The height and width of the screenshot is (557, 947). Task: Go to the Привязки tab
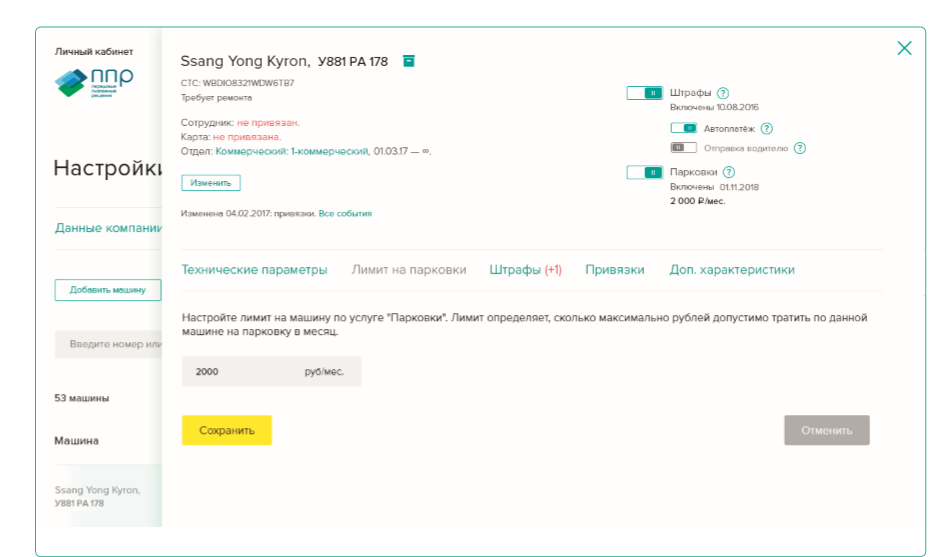click(x=614, y=269)
